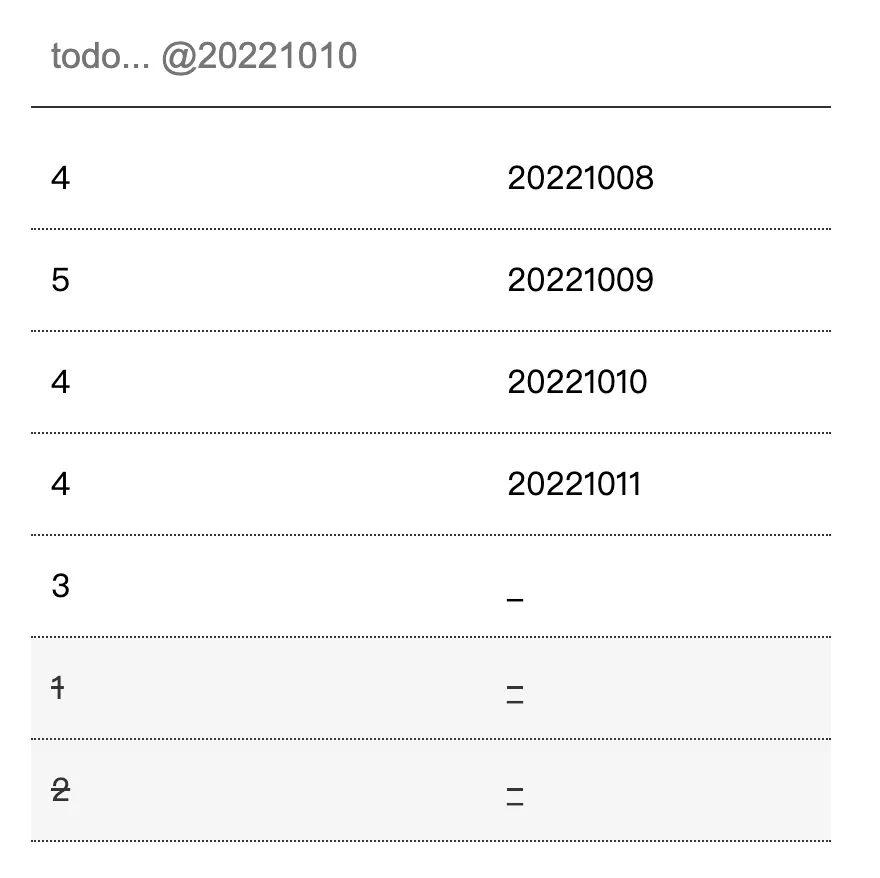This screenshot has height=878, width=880.
Task: Click the row containing todo 5
Action: pyautogui.click(x=300, y=280)
